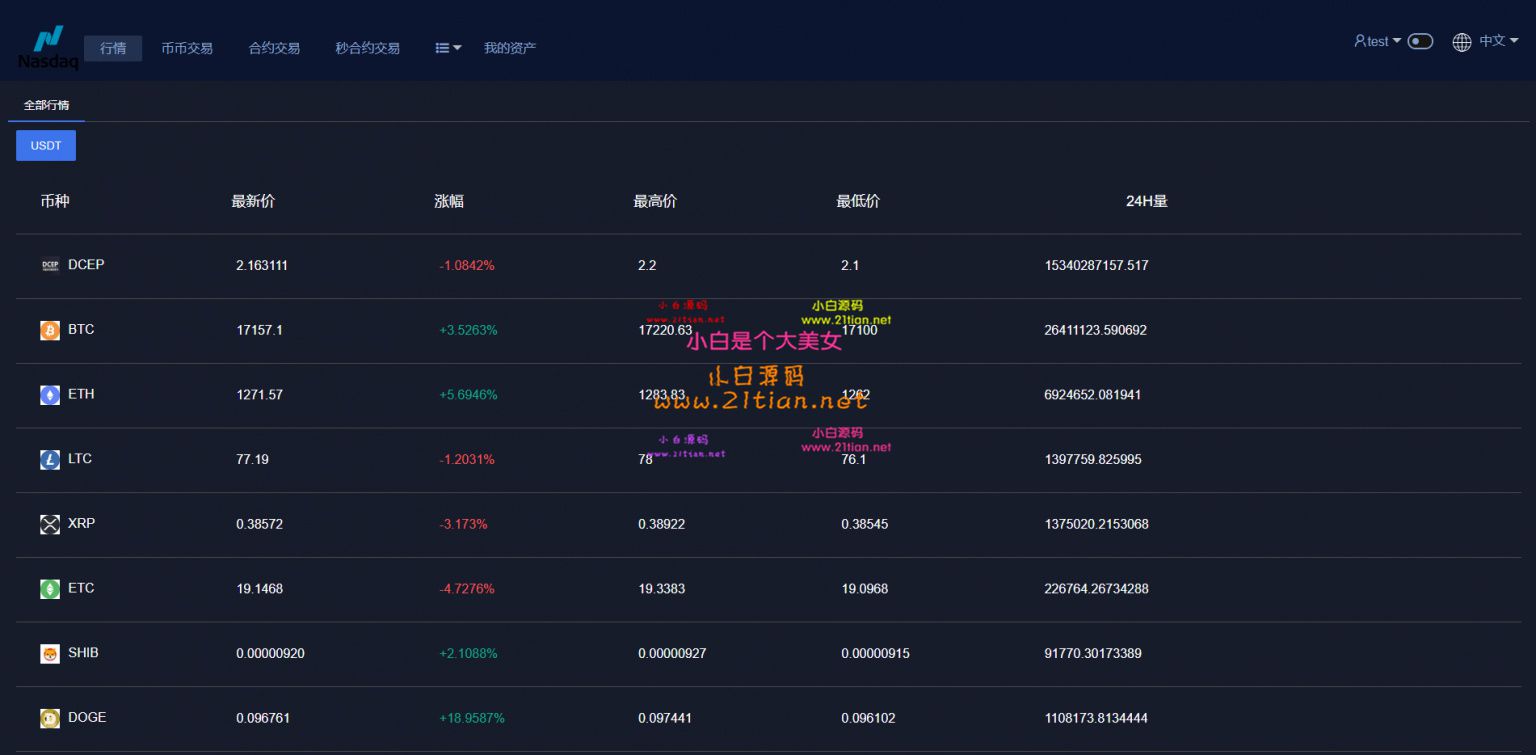The height and width of the screenshot is (755, 1536).
Task: Click LTC change -1.2031%
Action: pyautogui.click(x=467, y=460)
